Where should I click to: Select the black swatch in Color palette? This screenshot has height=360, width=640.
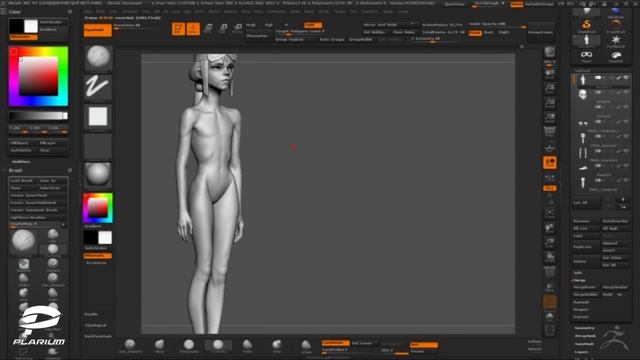[17, 26]
